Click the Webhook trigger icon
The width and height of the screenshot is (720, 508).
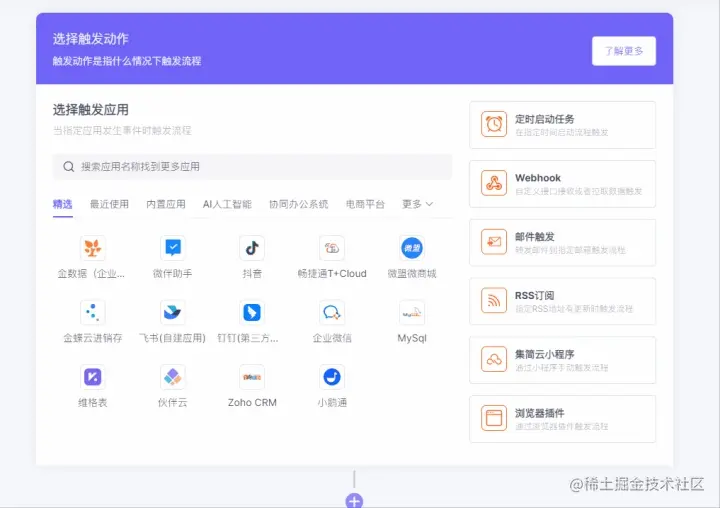494,183
